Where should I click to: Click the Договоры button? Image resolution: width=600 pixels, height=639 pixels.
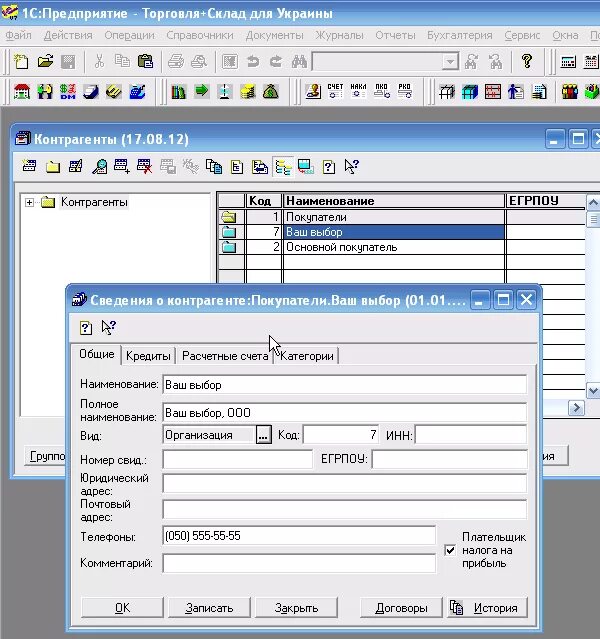(x=401, y=608)
